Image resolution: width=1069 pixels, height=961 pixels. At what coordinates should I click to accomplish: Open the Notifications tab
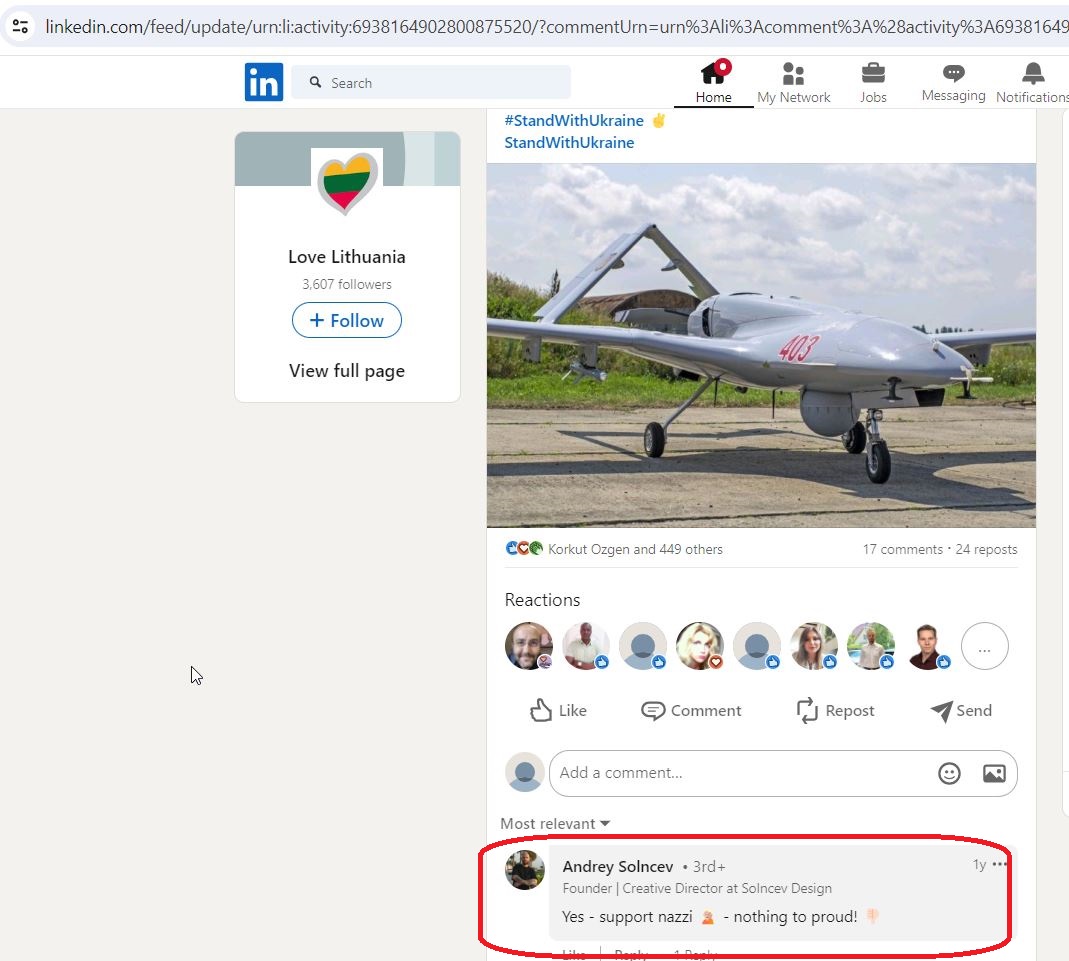pyautogui.click(x=1032, y=82)
